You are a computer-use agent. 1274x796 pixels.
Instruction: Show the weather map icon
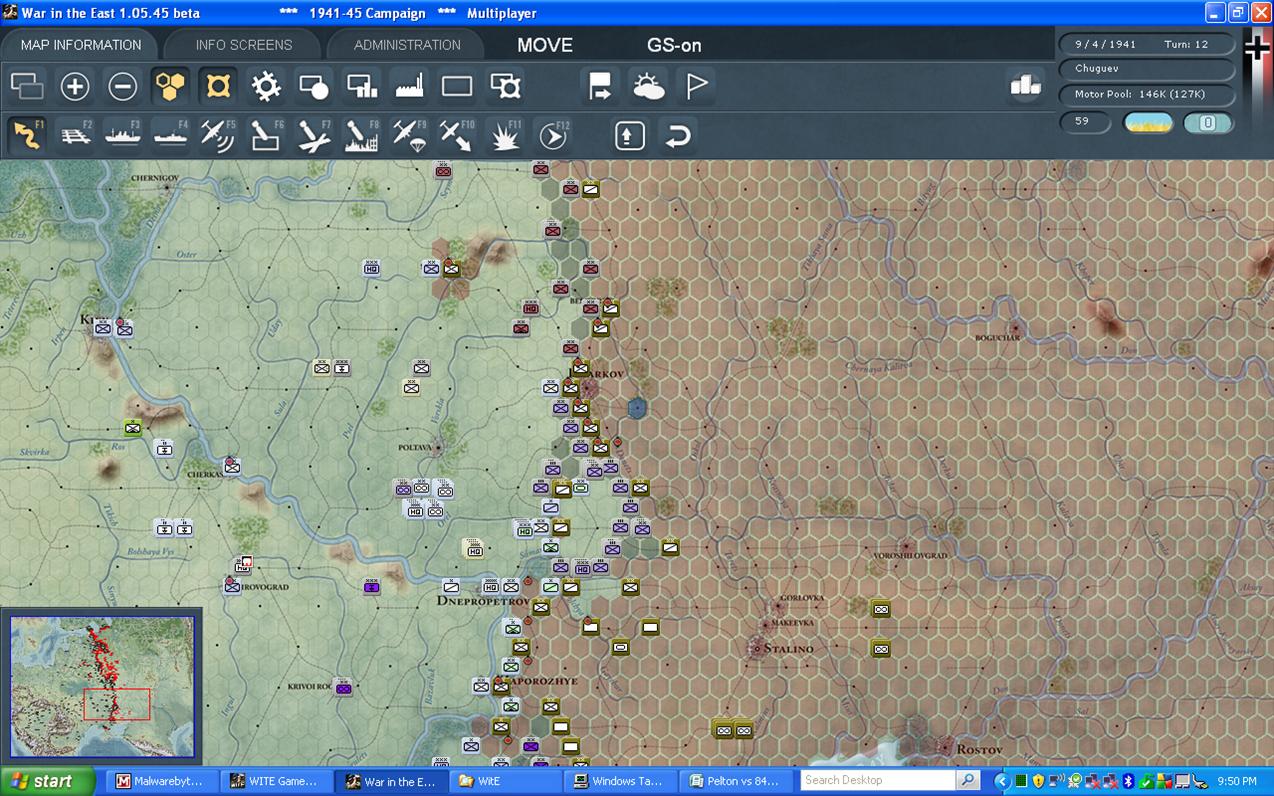(648, 86)
